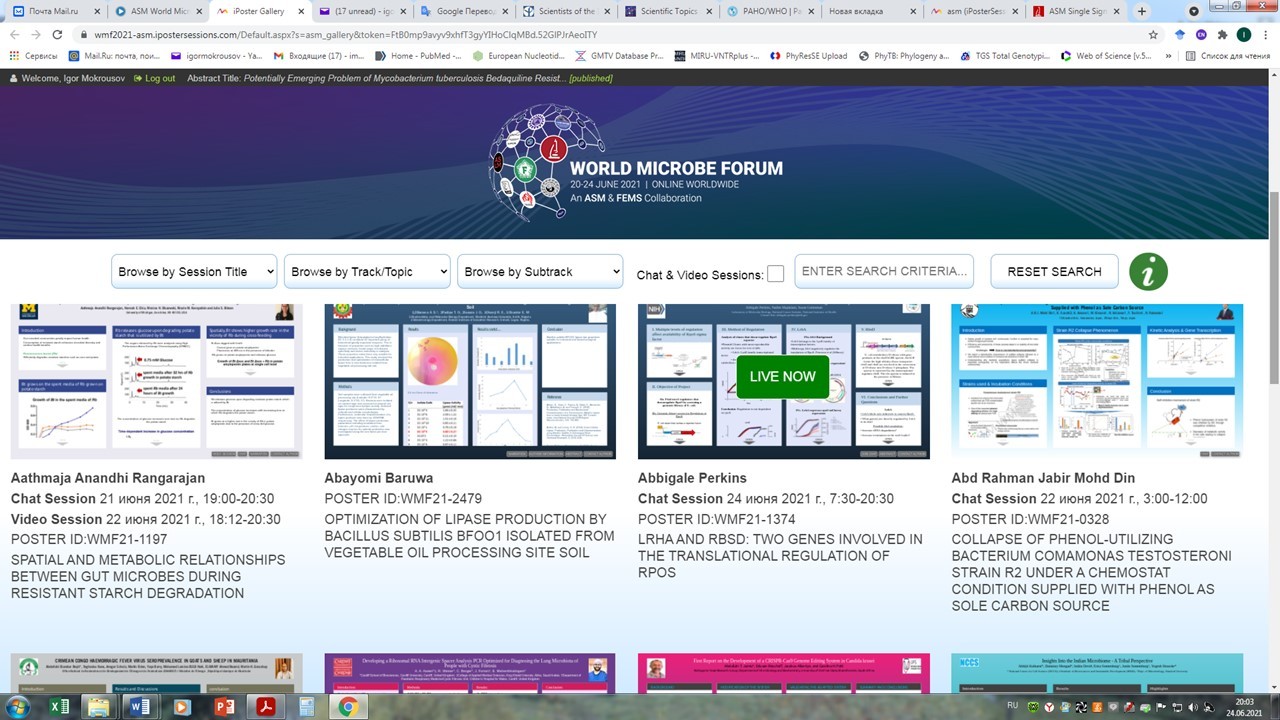Click the RESET SEARCH button
Image resolution: width=1280 pixels, height=720 pixels.
[1054, 271]
